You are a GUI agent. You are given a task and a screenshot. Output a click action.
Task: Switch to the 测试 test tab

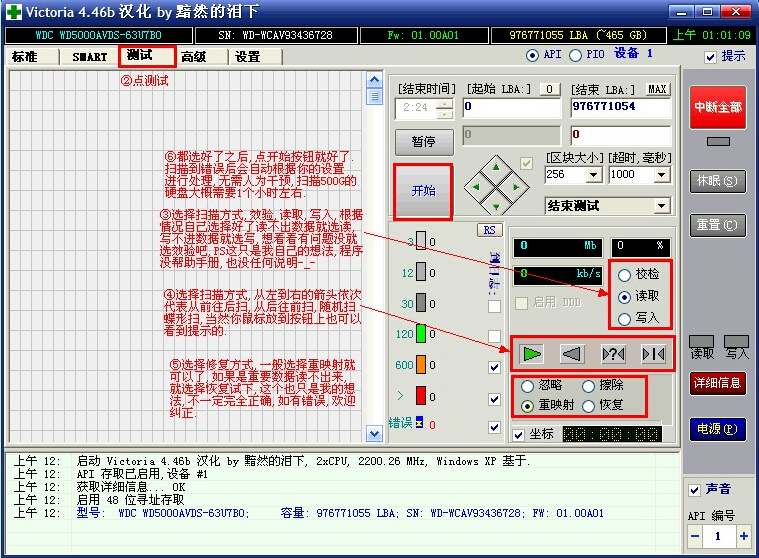[147, 56]
